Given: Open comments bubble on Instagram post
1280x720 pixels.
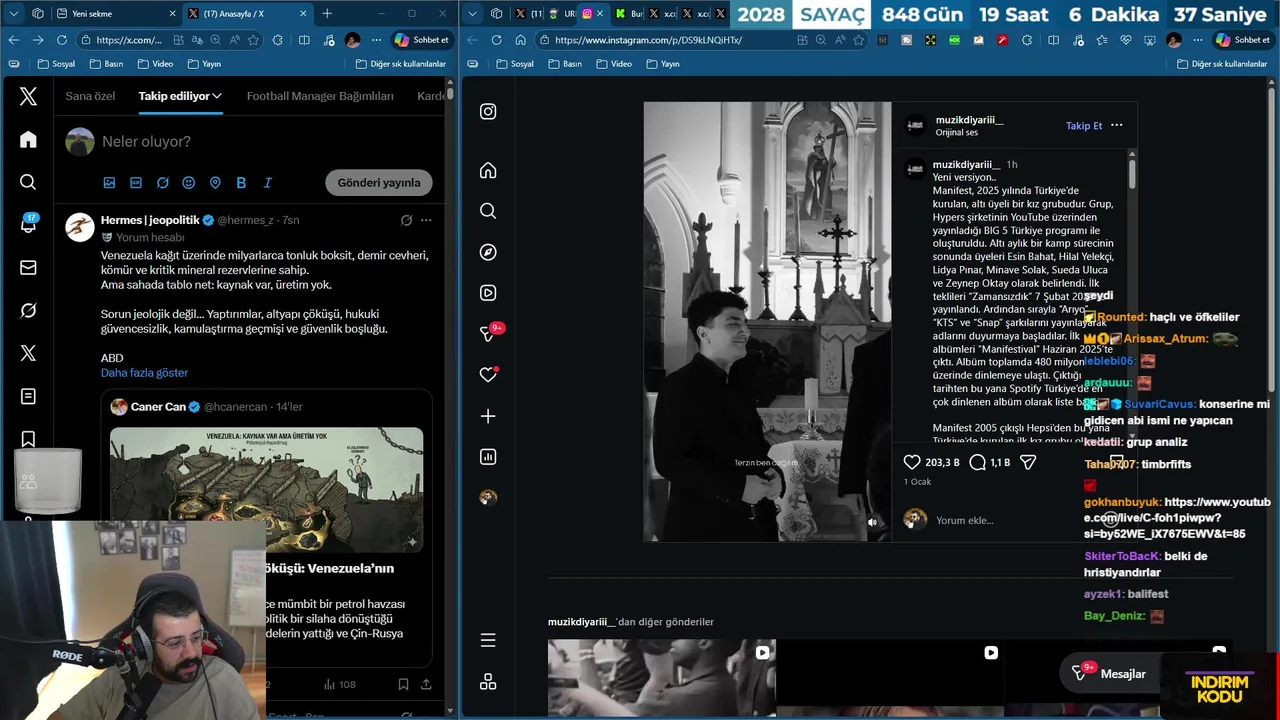Looking at the screenshot, I should click(x=978, y=462).
